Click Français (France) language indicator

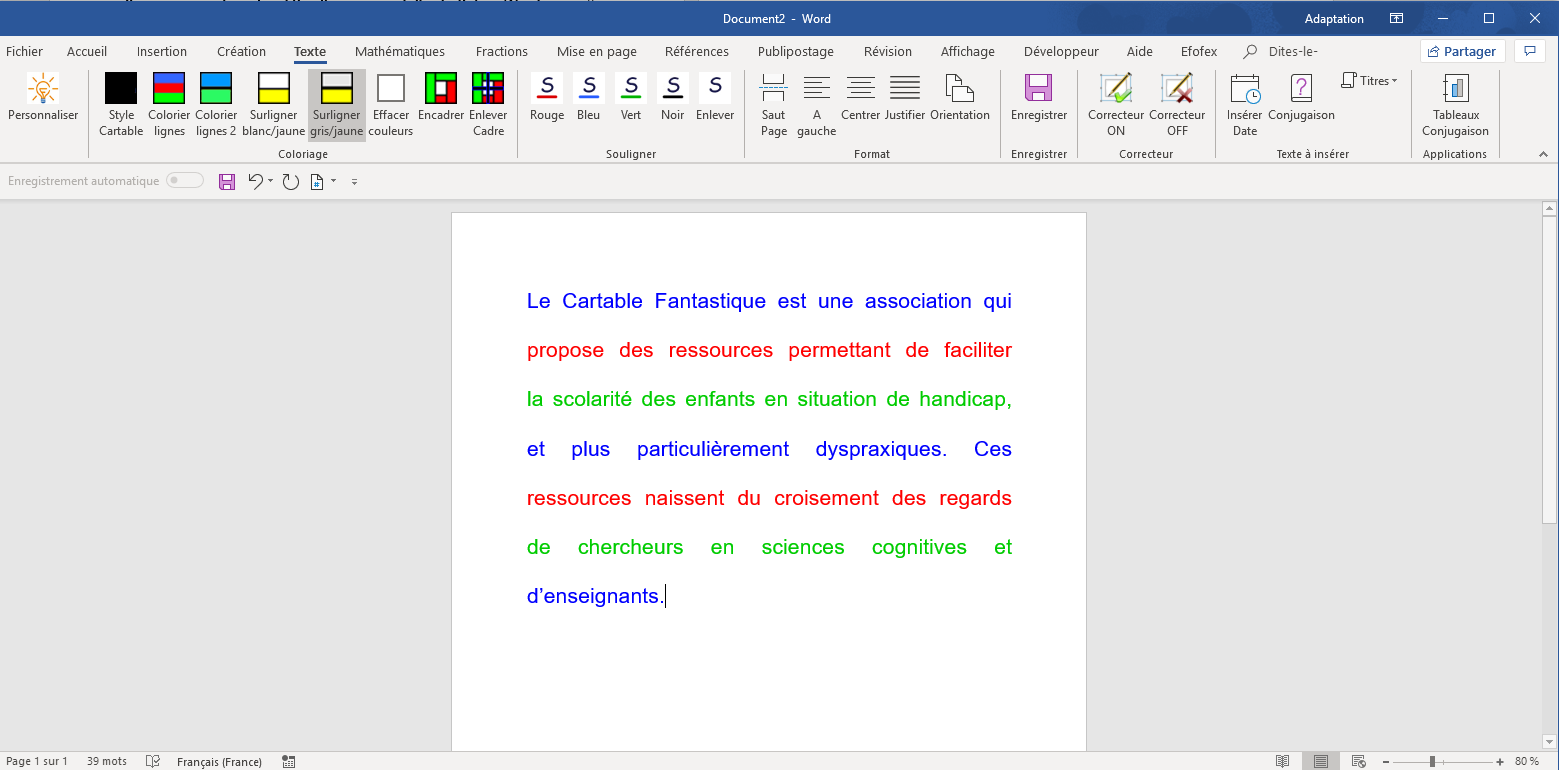pyautogui.click(x=219, y=761)
